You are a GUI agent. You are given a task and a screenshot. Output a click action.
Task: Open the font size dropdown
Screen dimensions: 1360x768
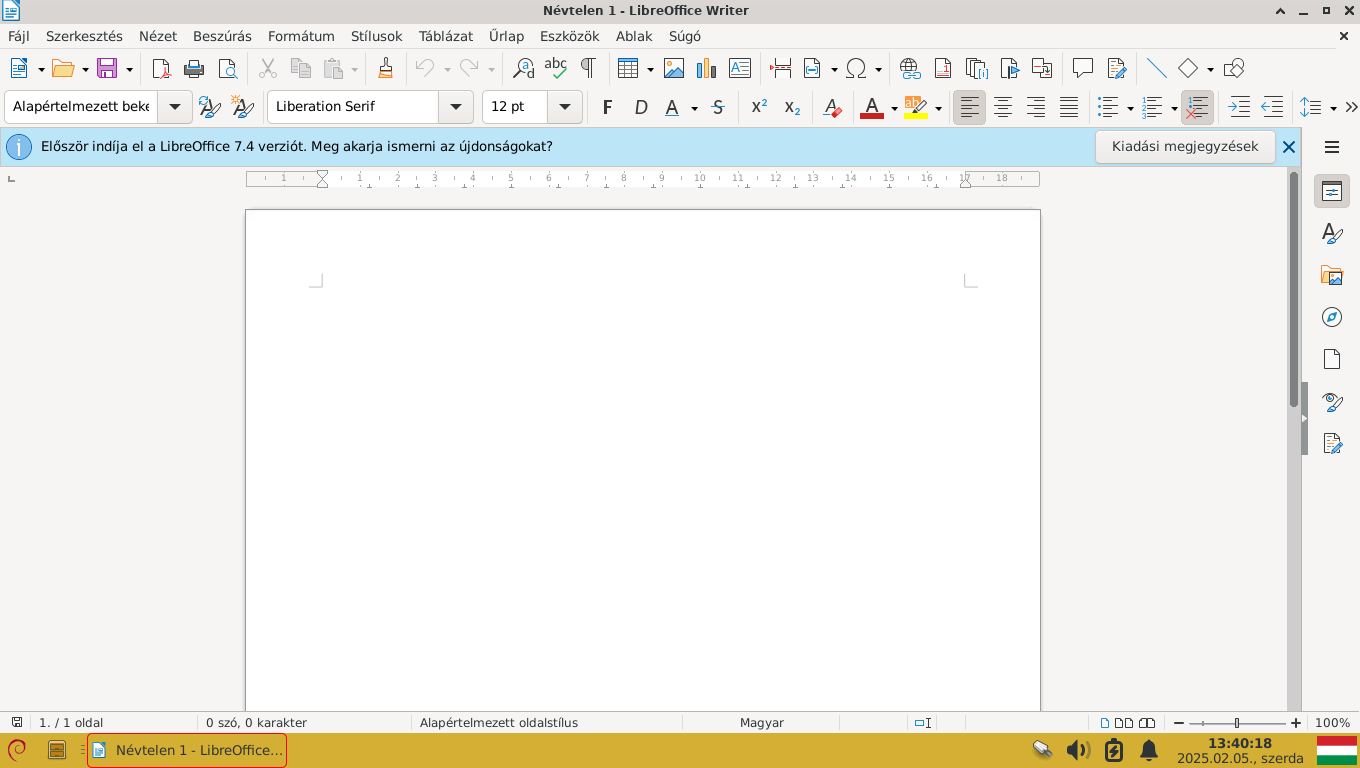point(563,107)
